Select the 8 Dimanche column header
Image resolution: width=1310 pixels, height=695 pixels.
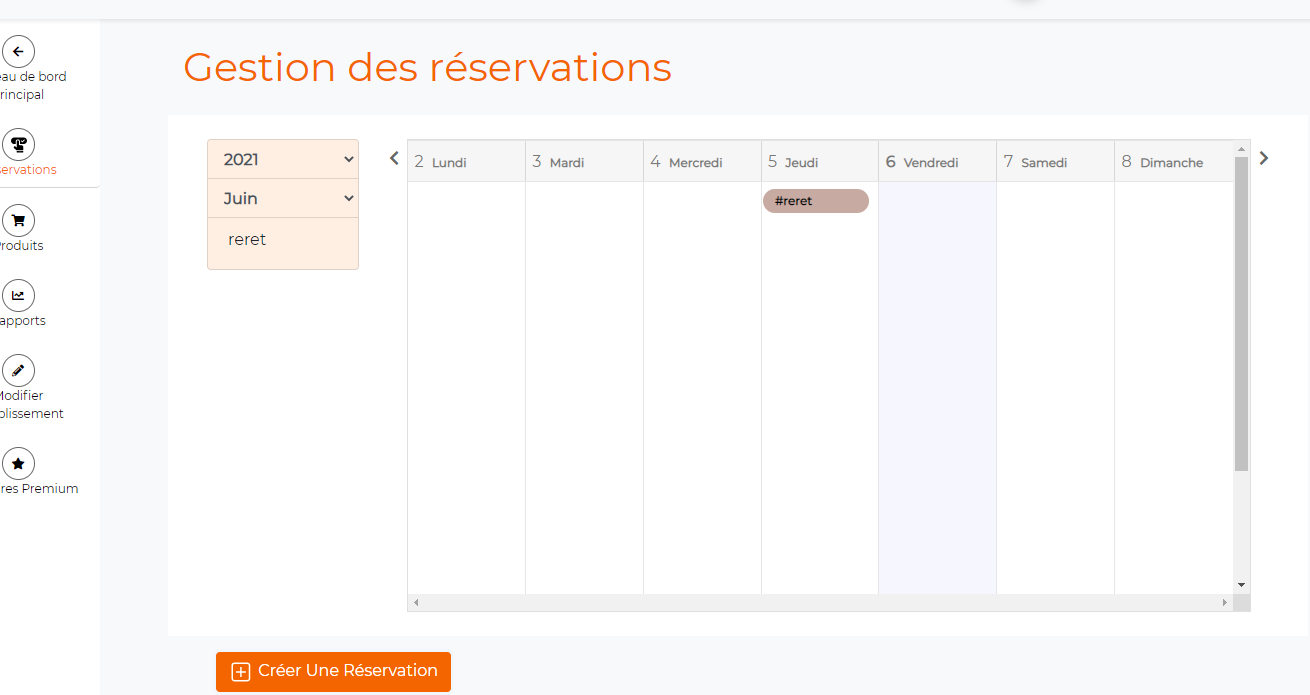(1173, 162)
